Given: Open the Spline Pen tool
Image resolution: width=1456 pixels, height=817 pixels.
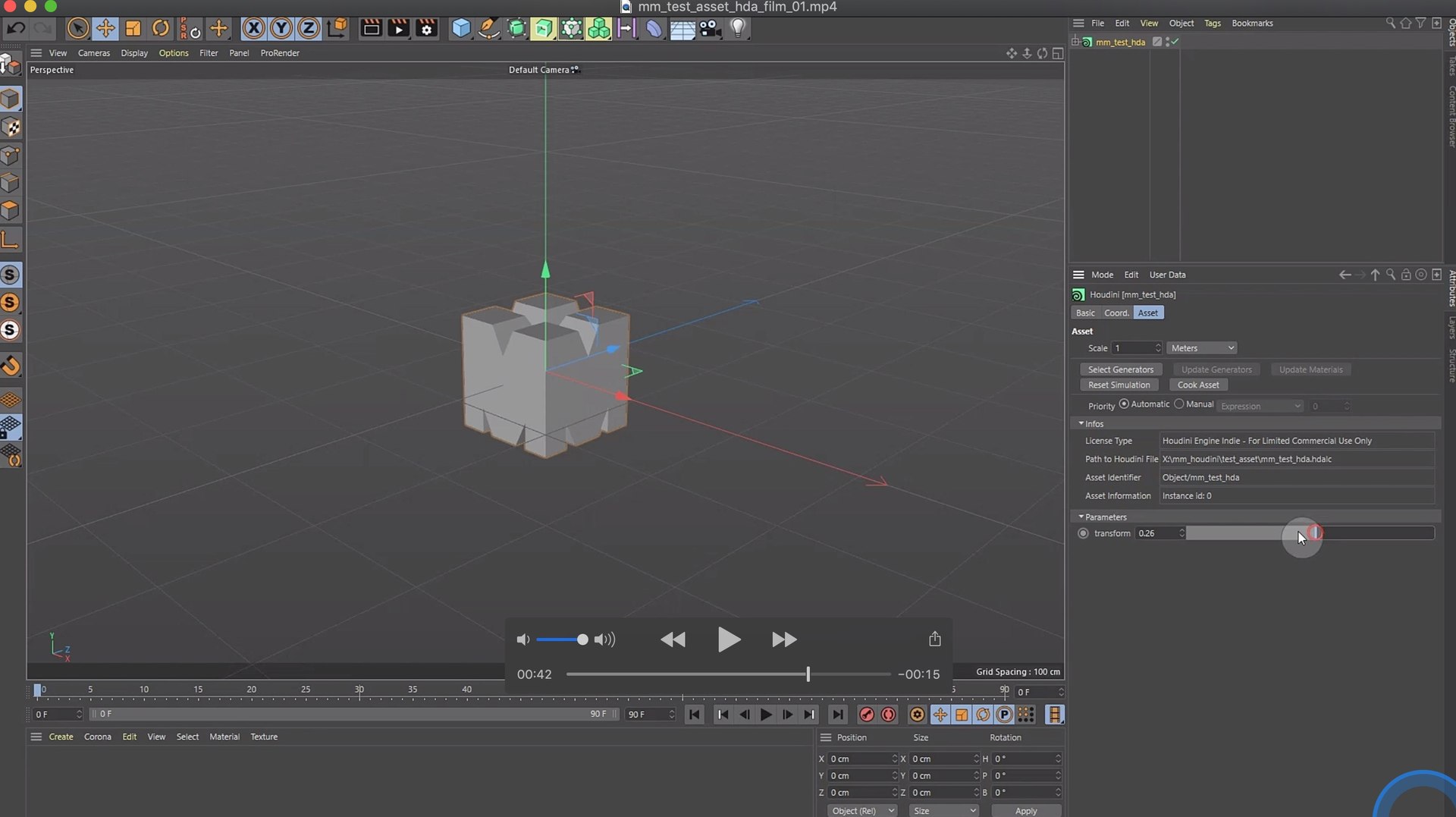Looking at the screenshot, I should 489,29.
